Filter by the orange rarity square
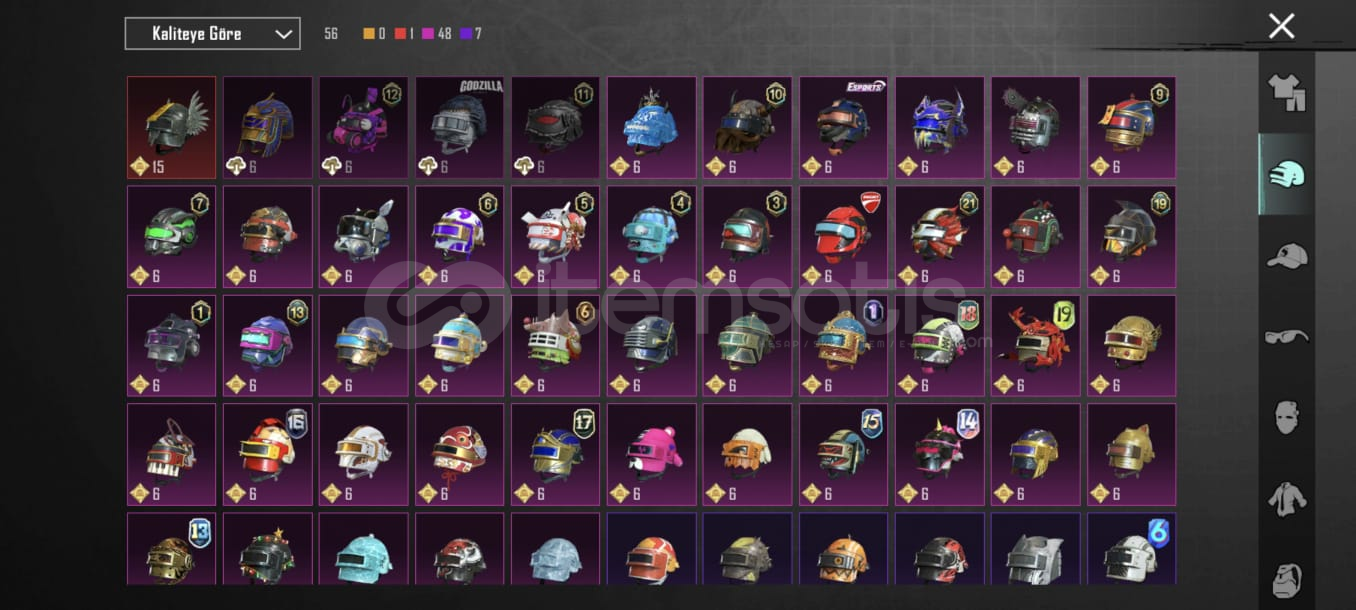The image size is (1356, 610). pos(369,34)
